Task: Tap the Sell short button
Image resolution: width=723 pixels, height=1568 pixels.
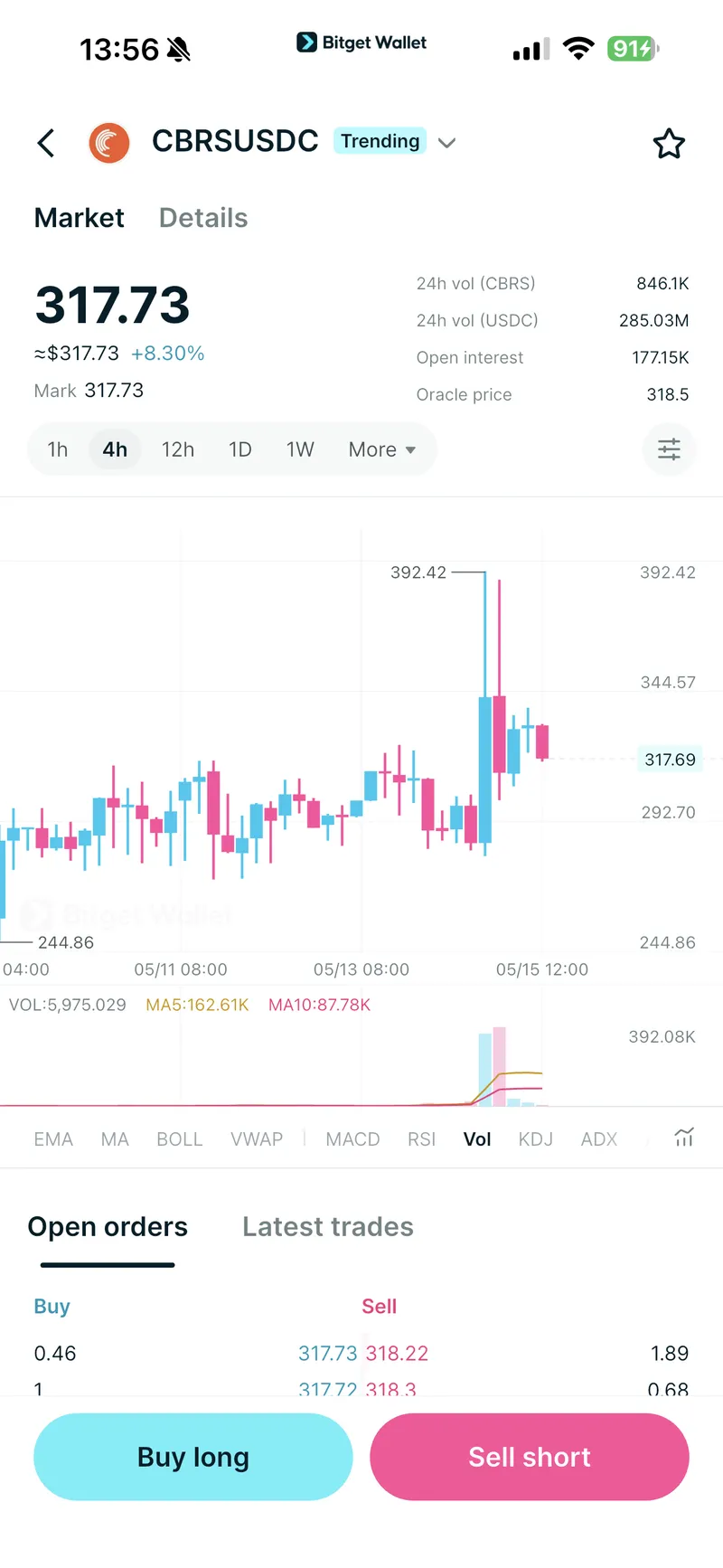Action: click(530, 1457)
